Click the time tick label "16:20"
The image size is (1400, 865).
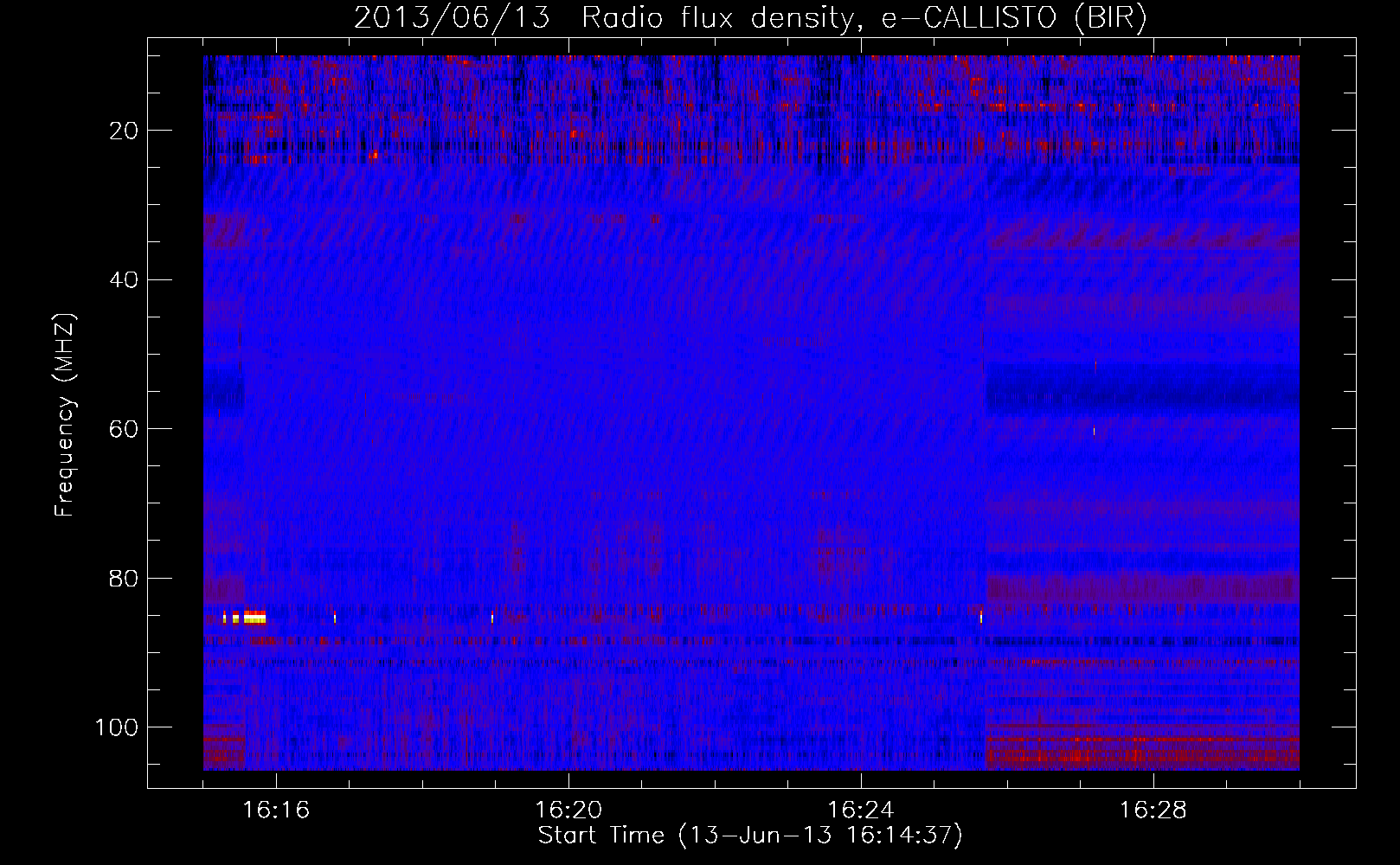tap(568, 811)
